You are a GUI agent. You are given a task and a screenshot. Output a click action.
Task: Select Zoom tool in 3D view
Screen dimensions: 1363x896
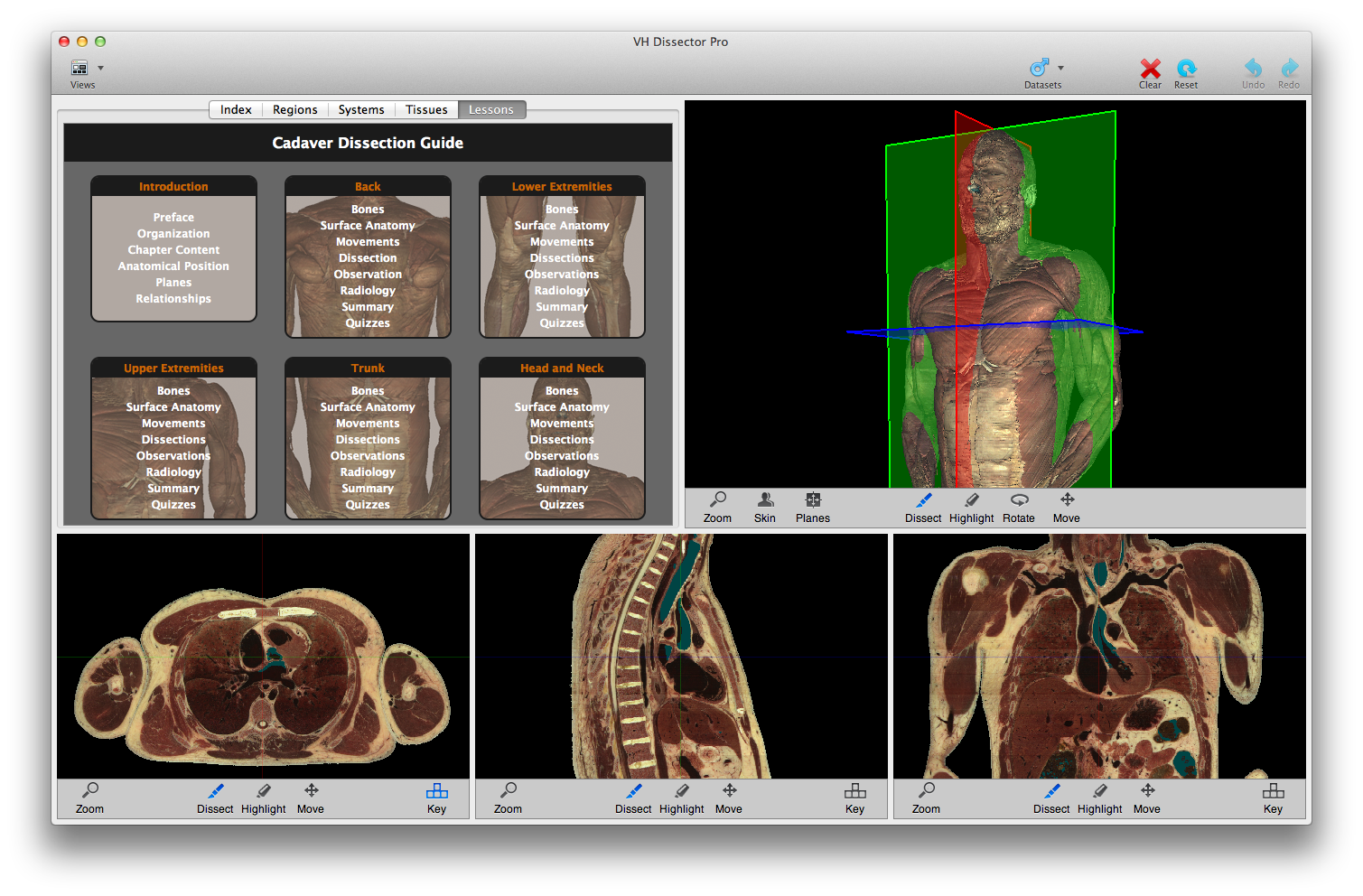(x=718, y=507)
